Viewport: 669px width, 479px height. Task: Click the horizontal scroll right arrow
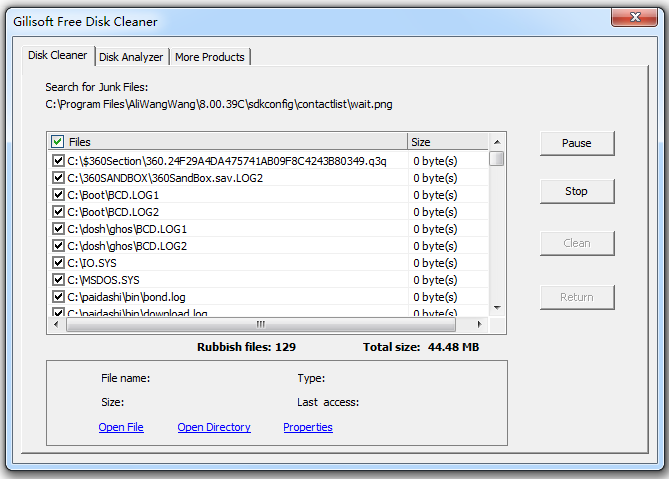pyautogui.click(x=480, y=325)
